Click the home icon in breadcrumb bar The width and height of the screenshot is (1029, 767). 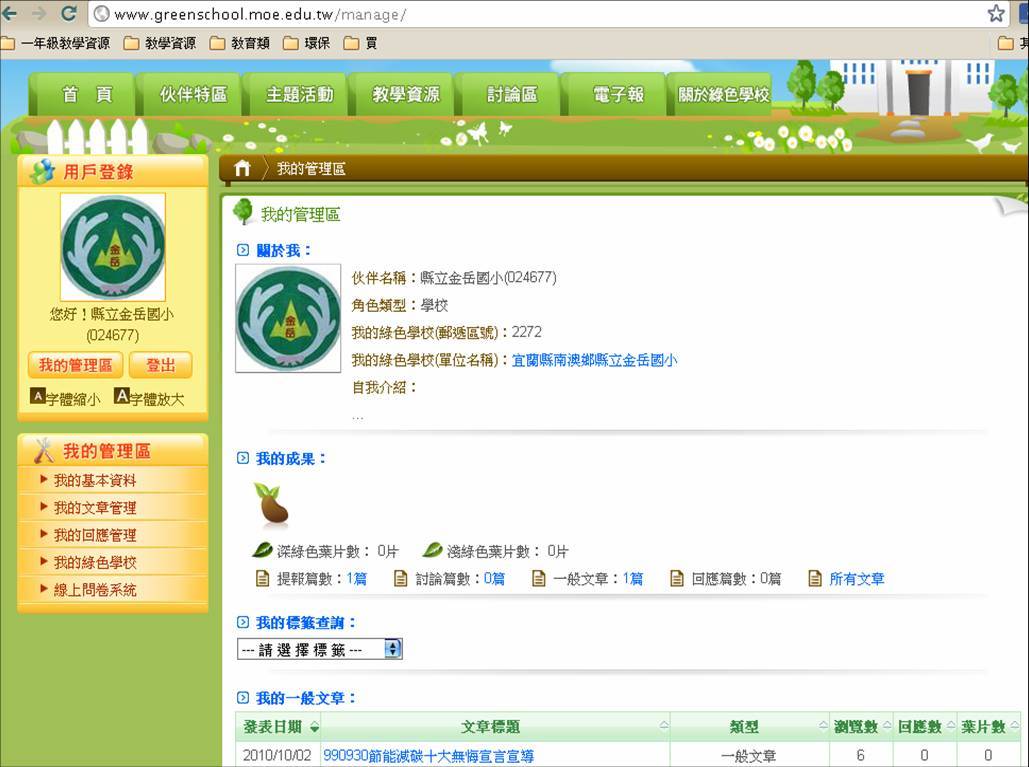[x=242, y=169]
